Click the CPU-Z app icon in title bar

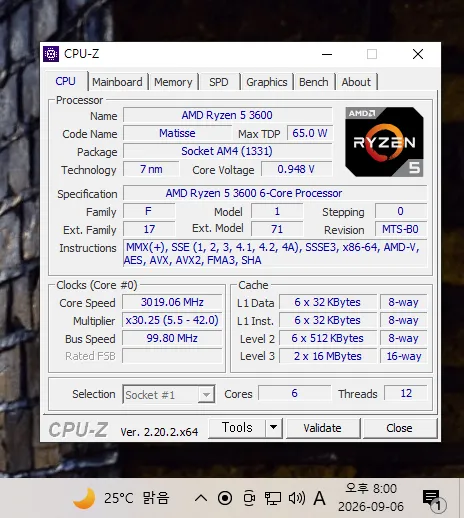51,54
